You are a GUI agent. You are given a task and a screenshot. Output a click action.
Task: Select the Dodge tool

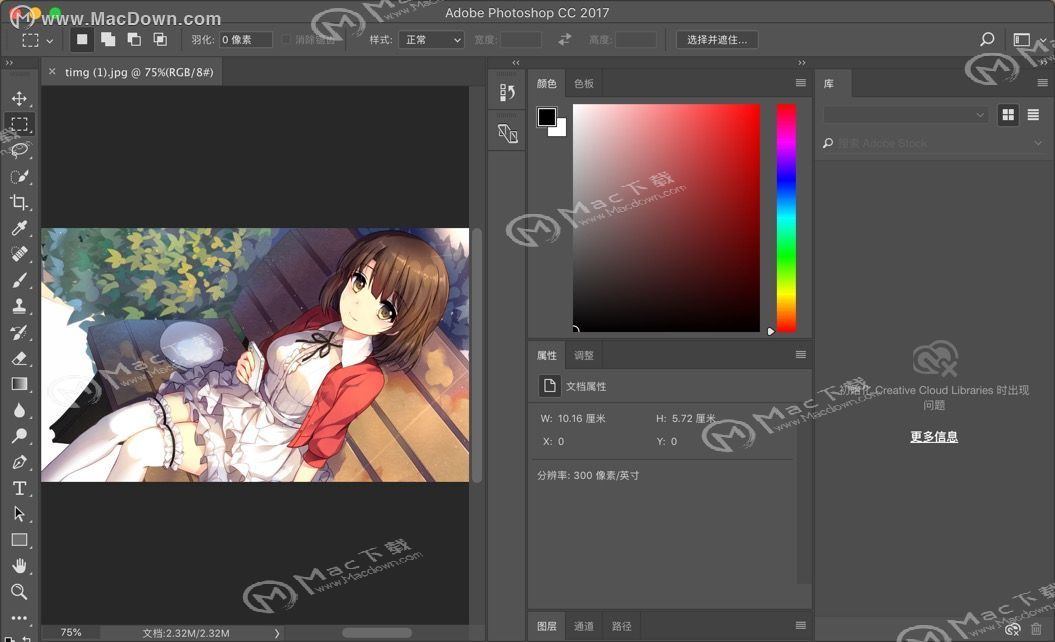[x=19, y=435]
